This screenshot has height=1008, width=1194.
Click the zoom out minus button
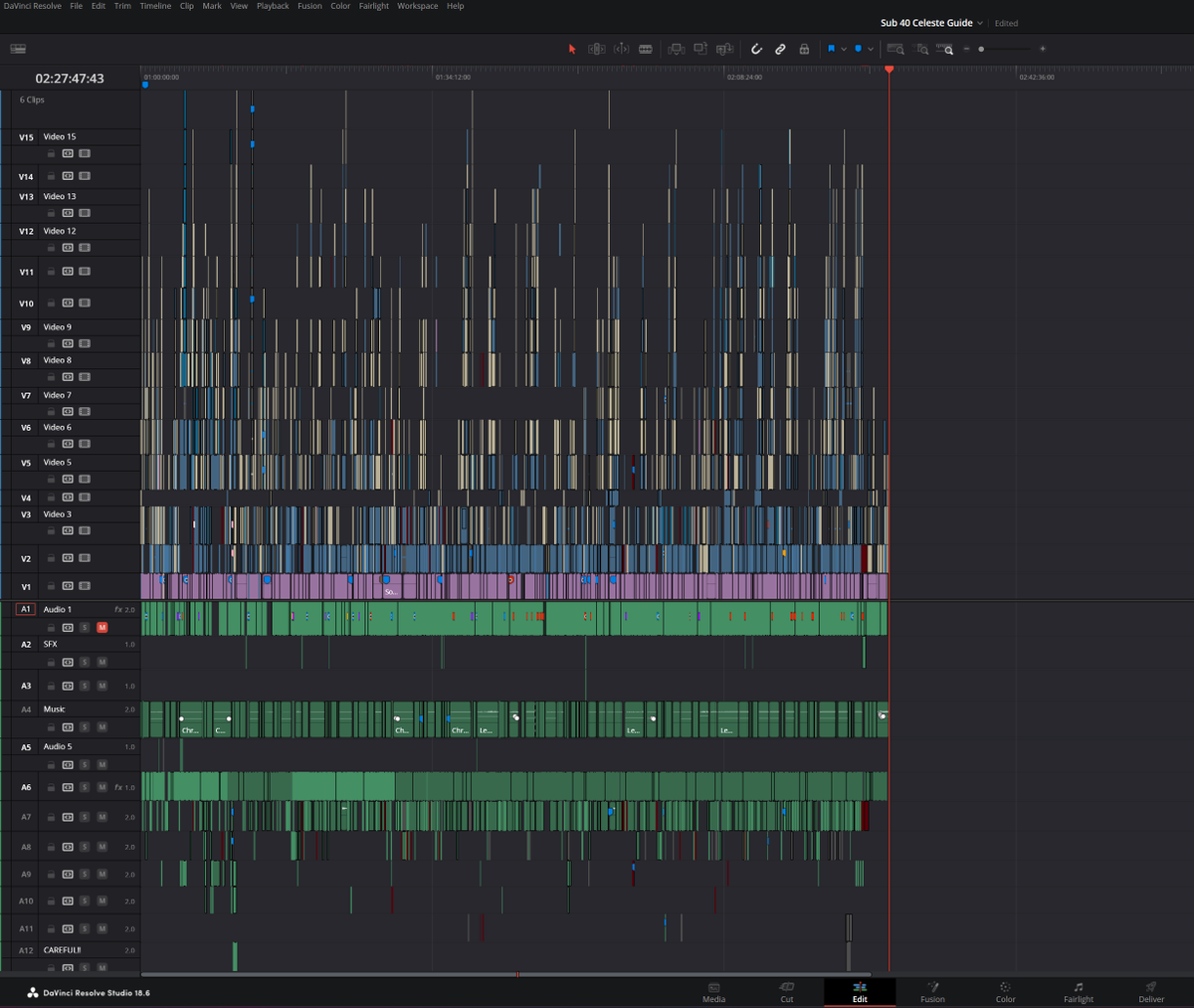[967, 49]
